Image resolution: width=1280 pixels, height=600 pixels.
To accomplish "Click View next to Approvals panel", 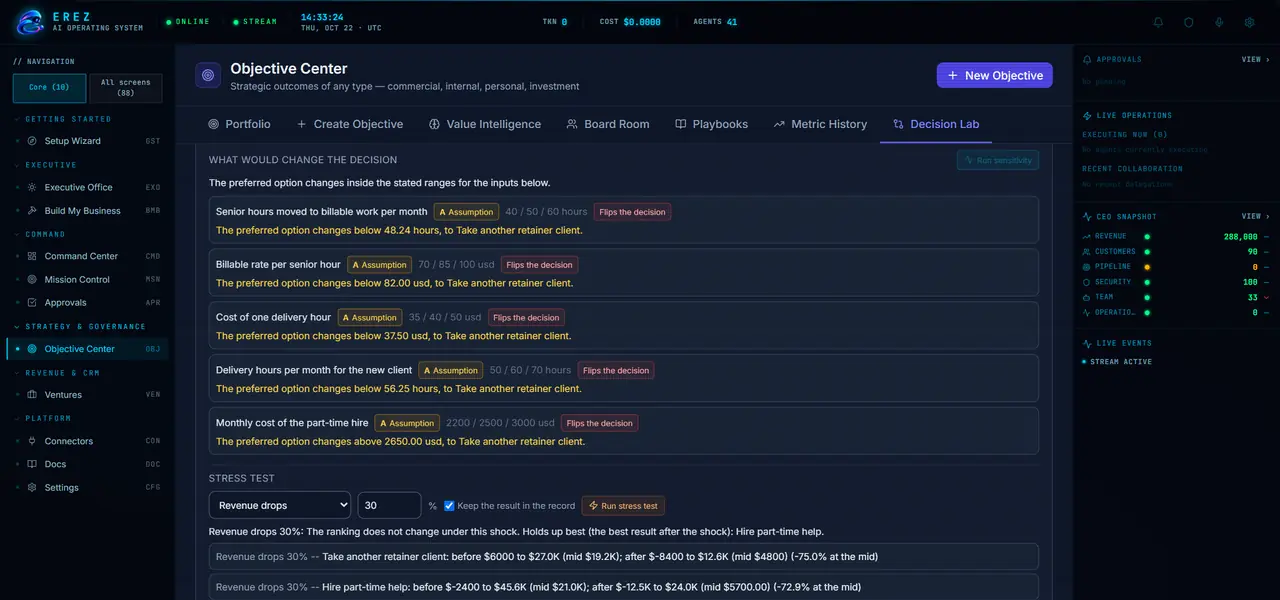I will [1255, 60].
